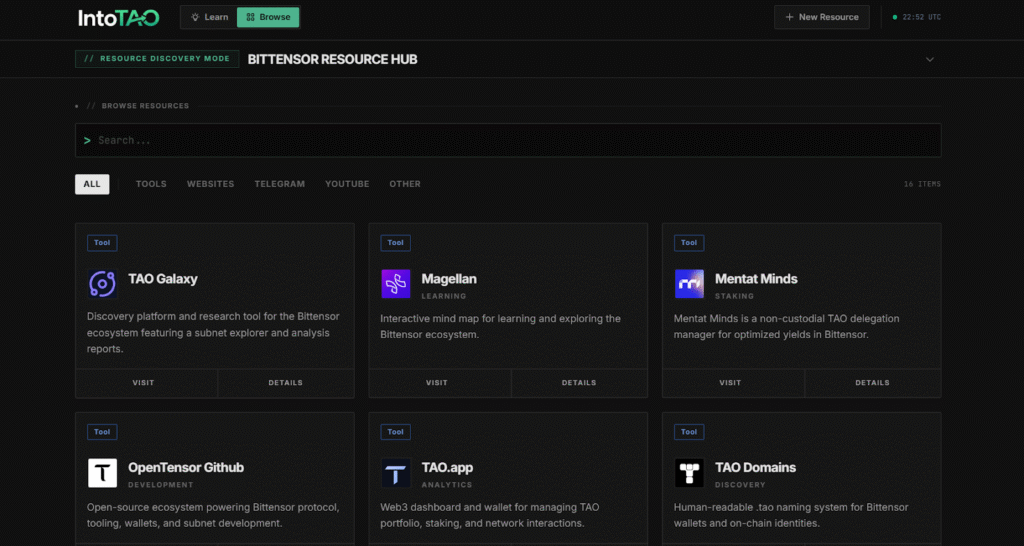Switch to Browse mode
Viewport: 1024px width, 546px height.
[268, 17]
